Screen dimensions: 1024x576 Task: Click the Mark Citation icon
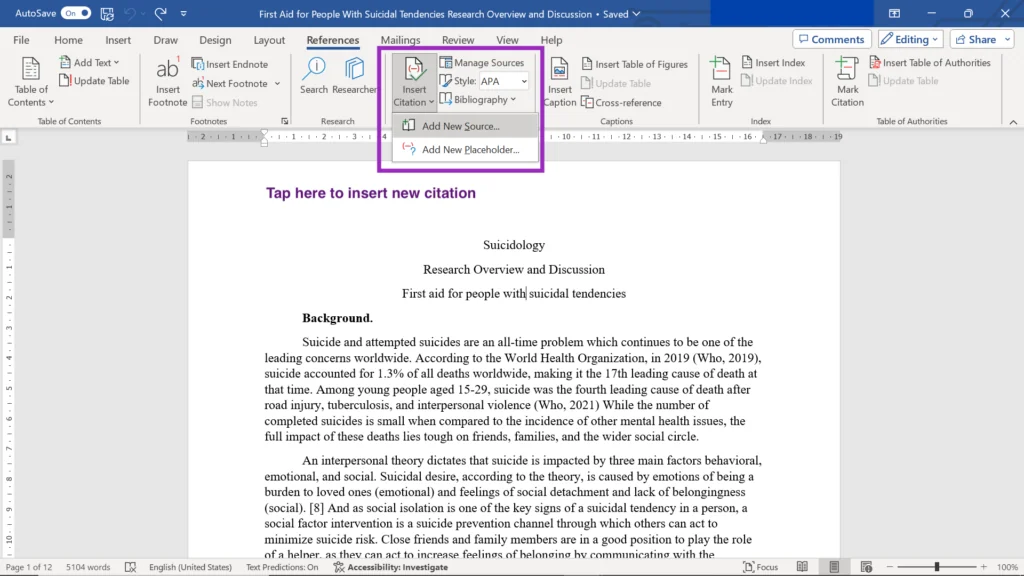click(x=847, y=70)
